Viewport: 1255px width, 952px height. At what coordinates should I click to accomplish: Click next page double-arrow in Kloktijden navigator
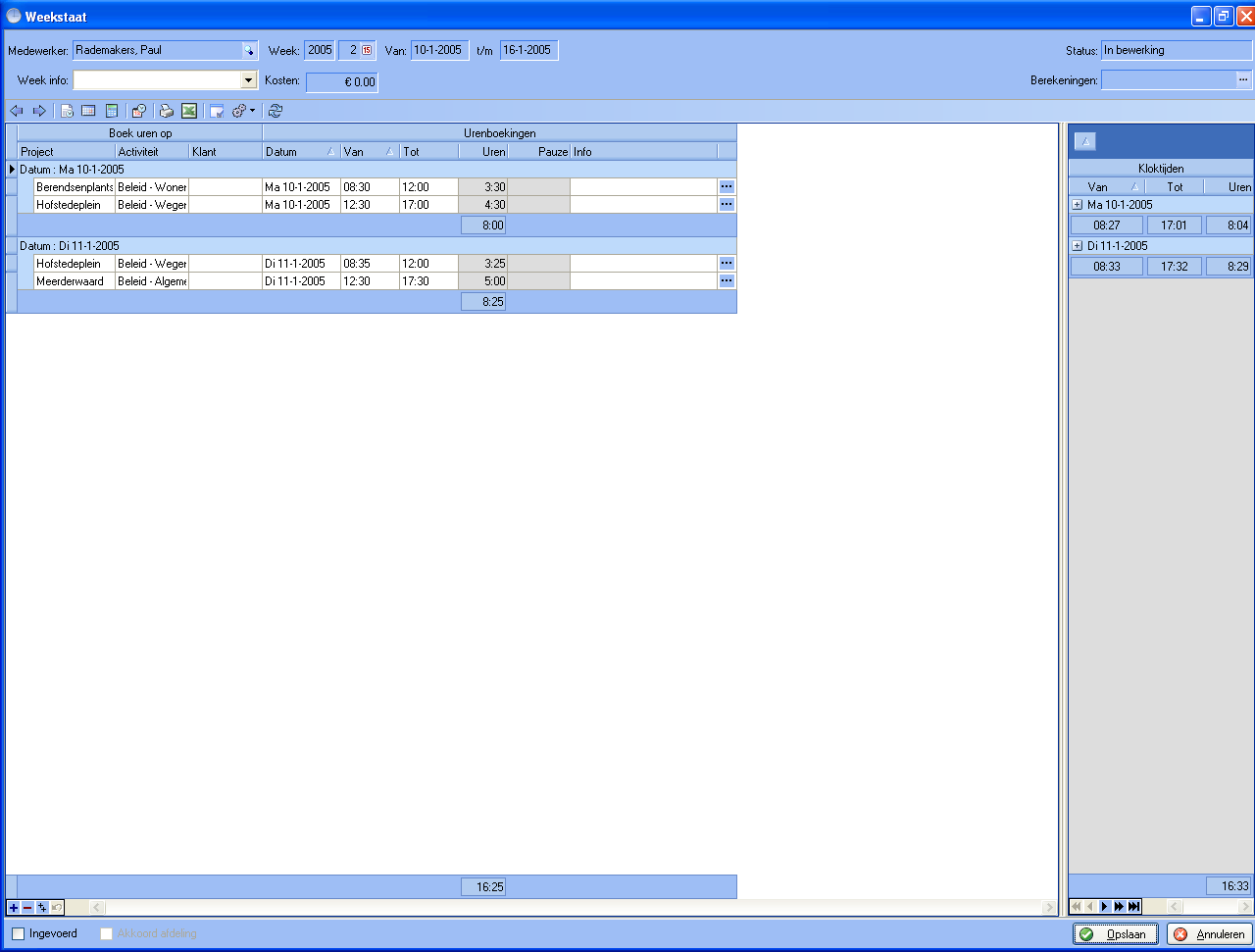click(x=1119, y=907)
